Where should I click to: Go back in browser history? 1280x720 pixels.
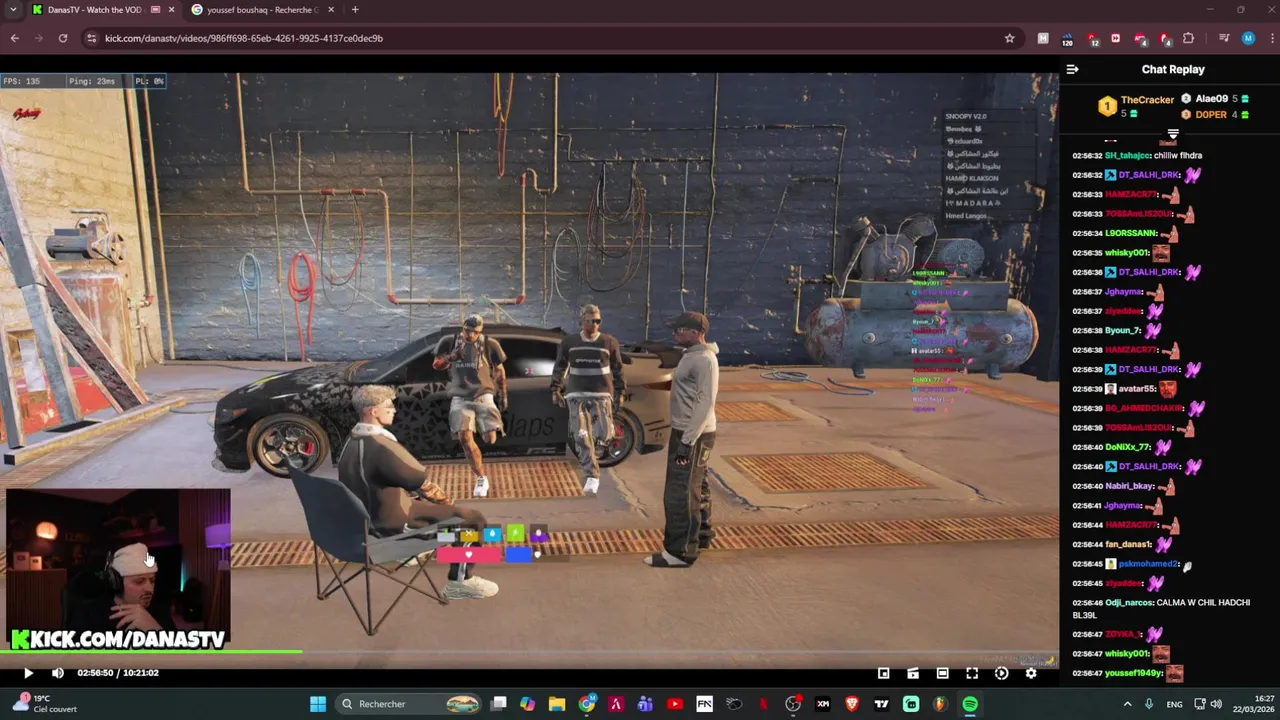coord(15,38)
